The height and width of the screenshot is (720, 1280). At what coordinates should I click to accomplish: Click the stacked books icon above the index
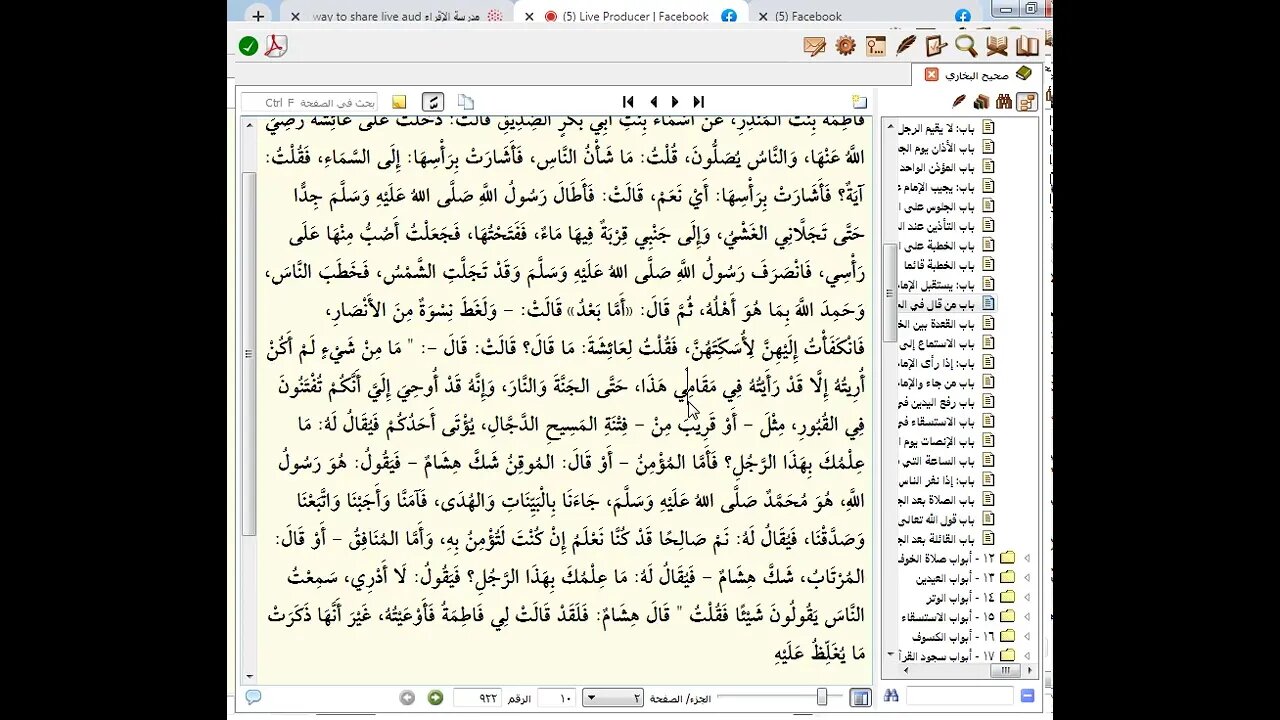click(981, 101)
